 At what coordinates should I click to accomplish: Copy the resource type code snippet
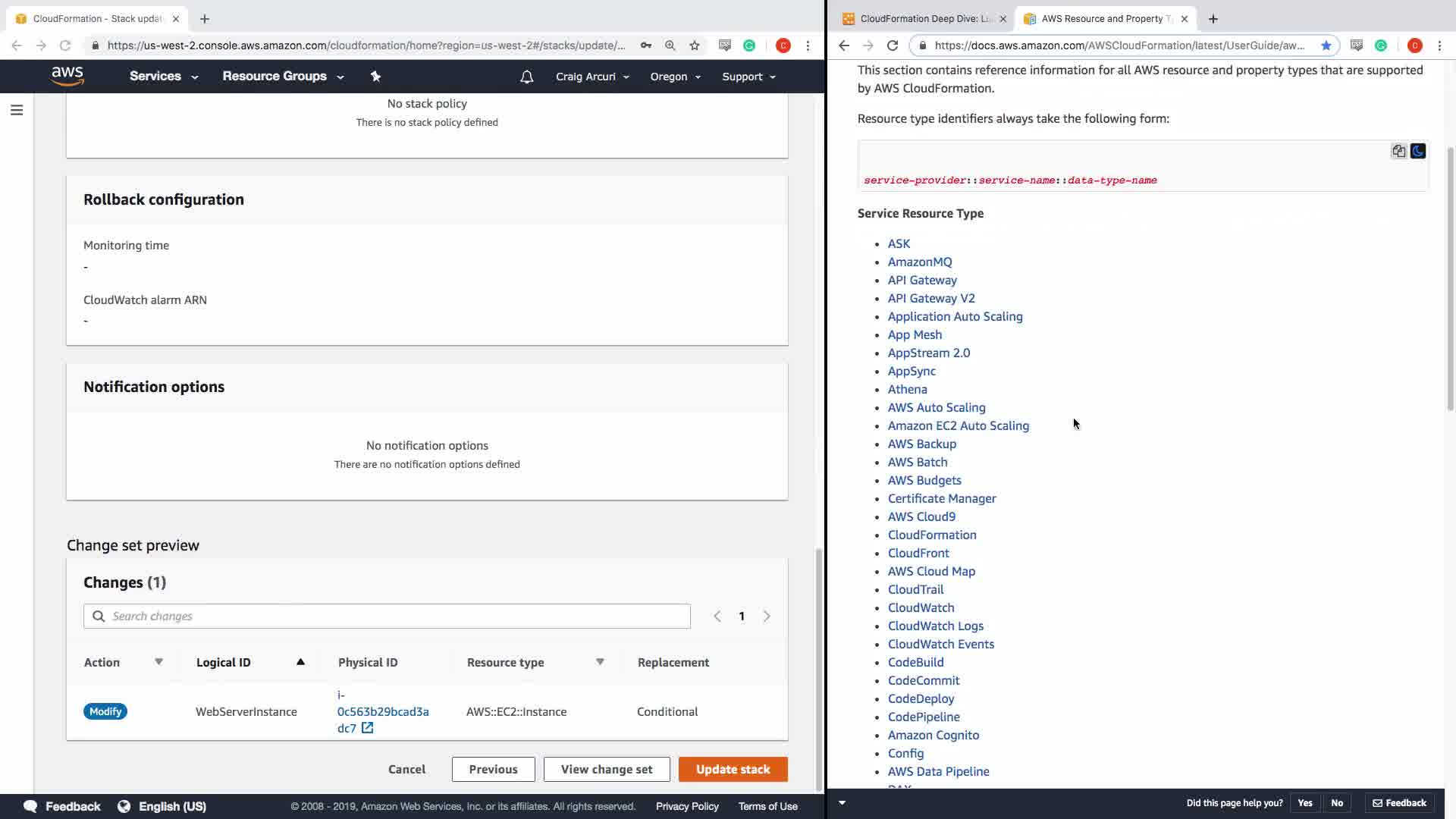[x=1398, y=151]
